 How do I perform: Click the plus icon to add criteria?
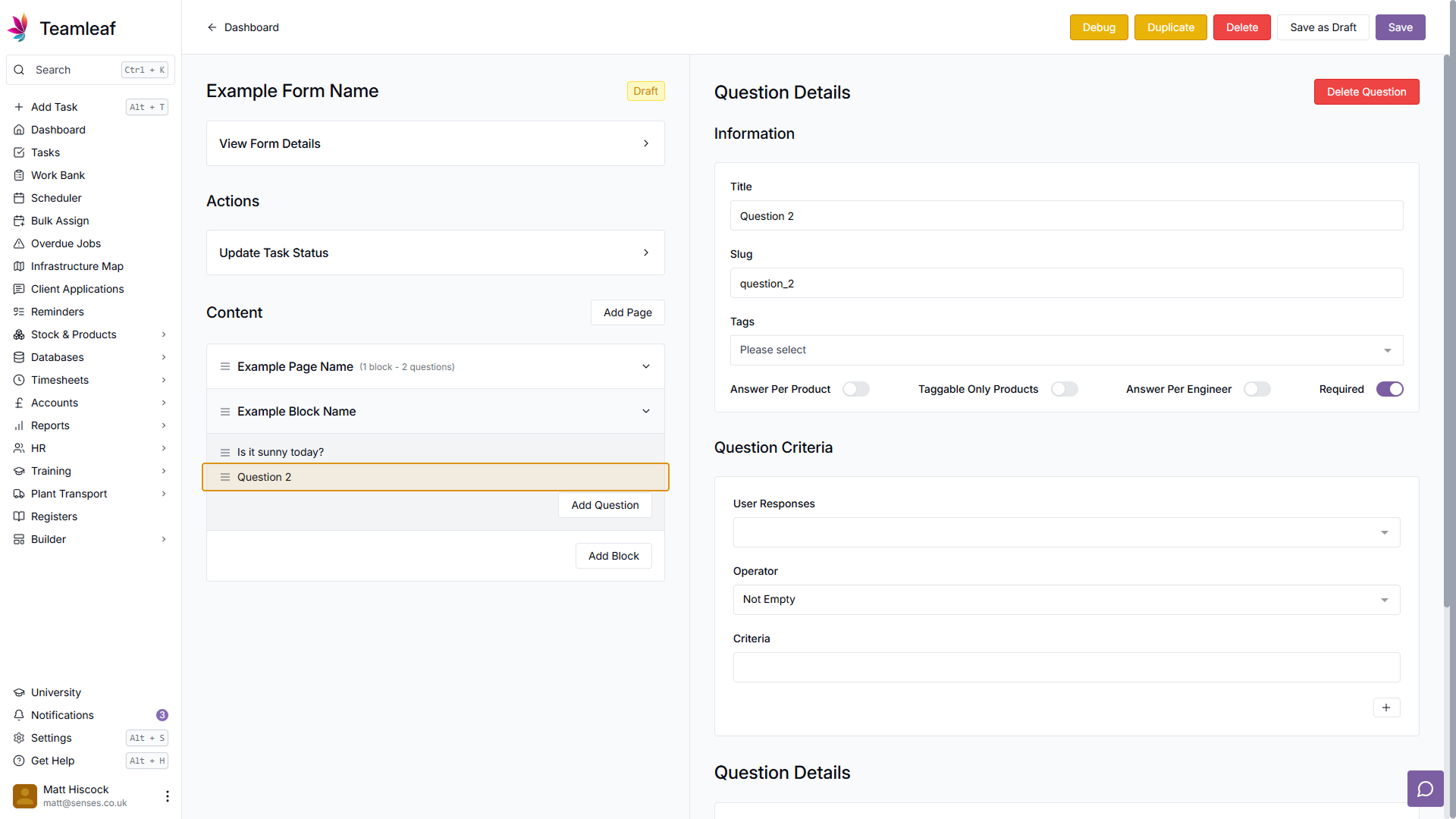coord(1386,708)
